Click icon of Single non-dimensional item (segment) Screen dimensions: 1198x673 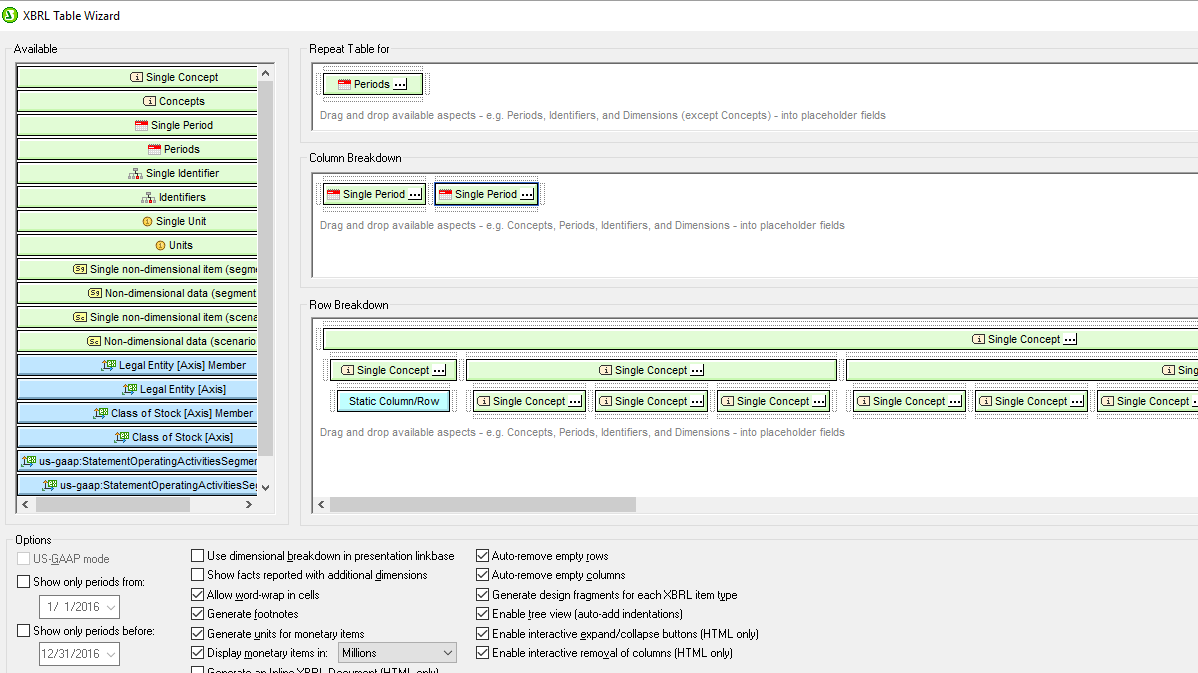click(80, 269)
